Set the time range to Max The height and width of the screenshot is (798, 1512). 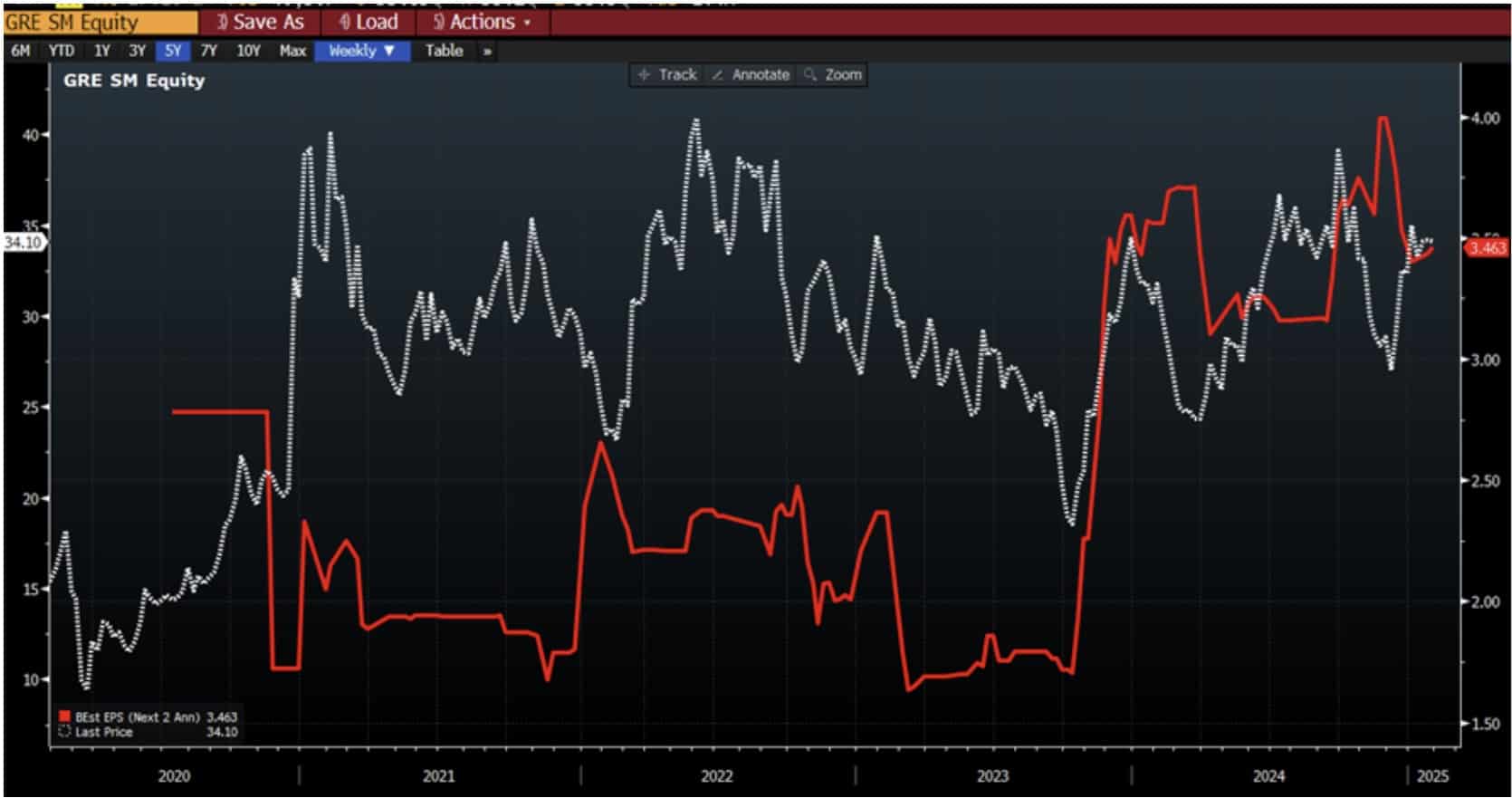292,52
